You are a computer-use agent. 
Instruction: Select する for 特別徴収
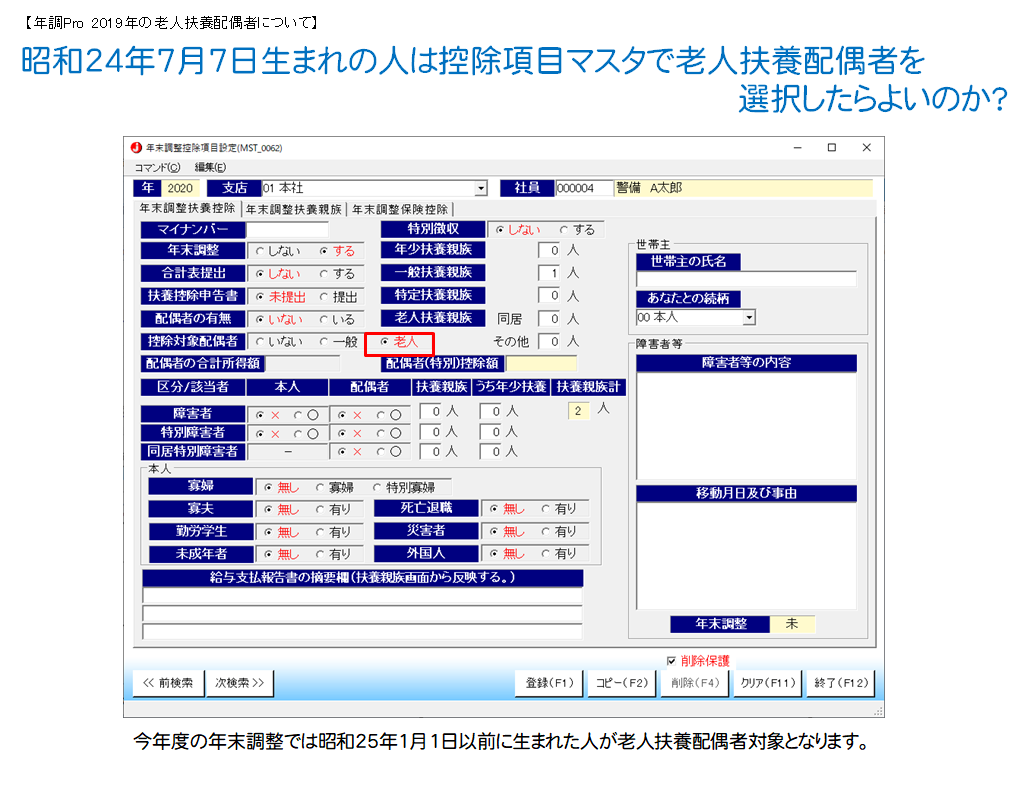click(564, 230)
